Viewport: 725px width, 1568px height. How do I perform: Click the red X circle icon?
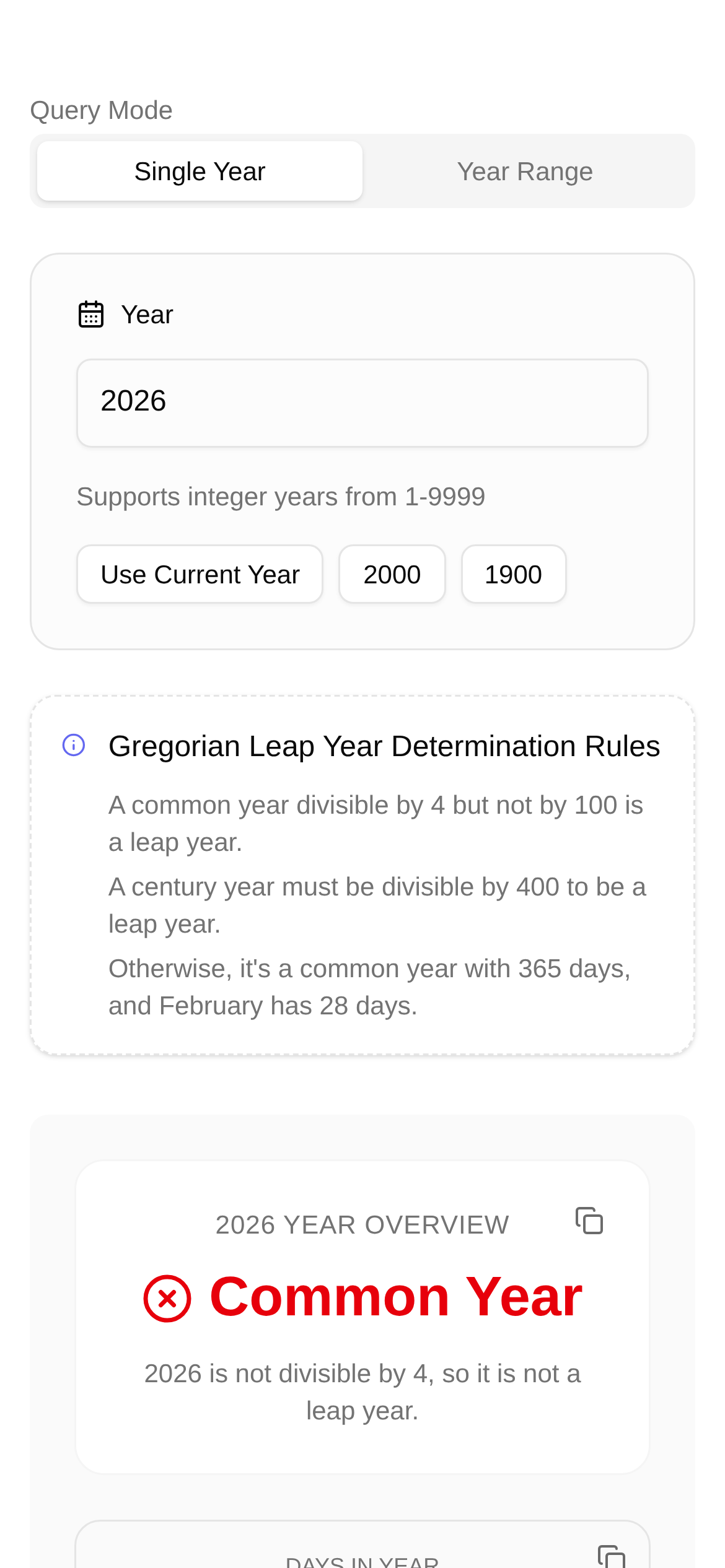(x=167, y=1298)
